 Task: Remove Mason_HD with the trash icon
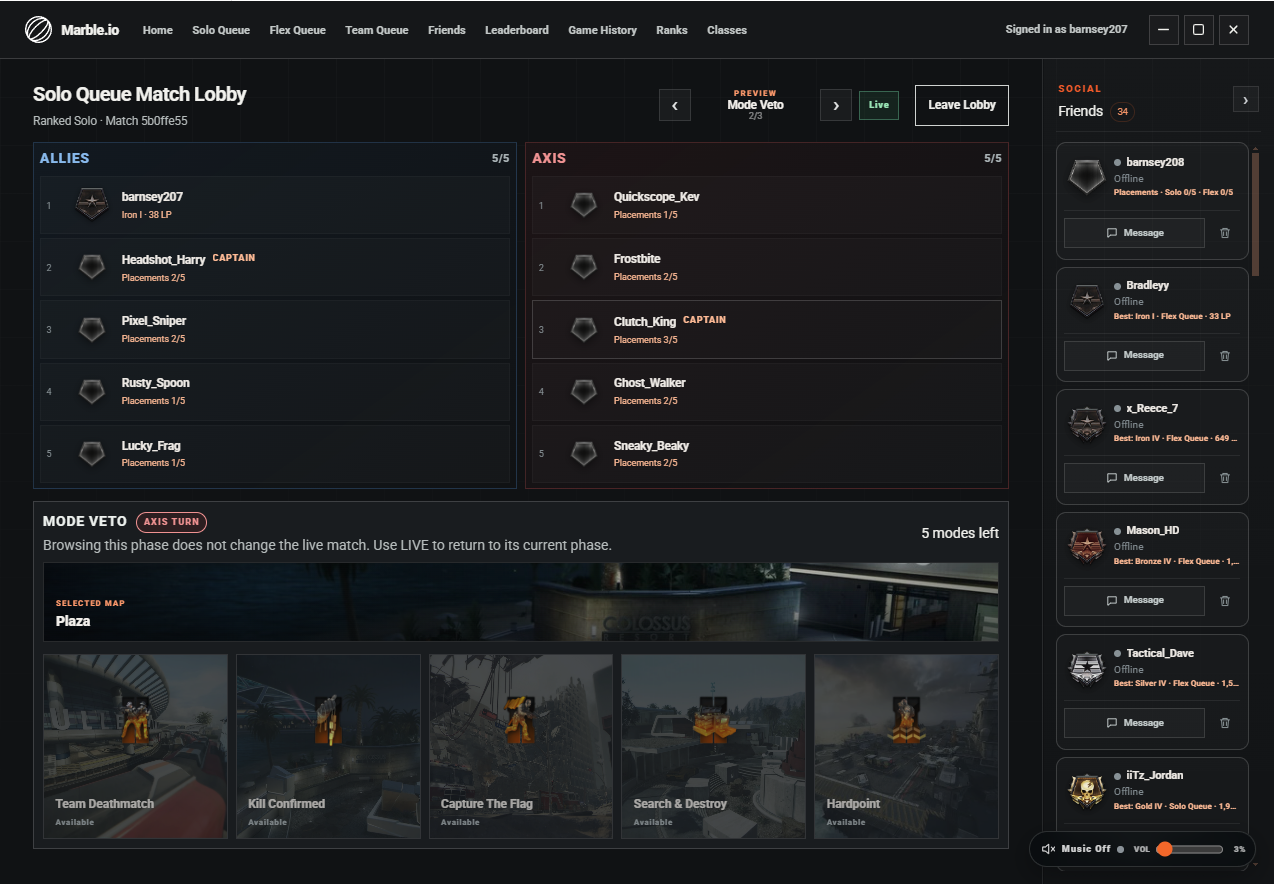tap(1225, 600)
